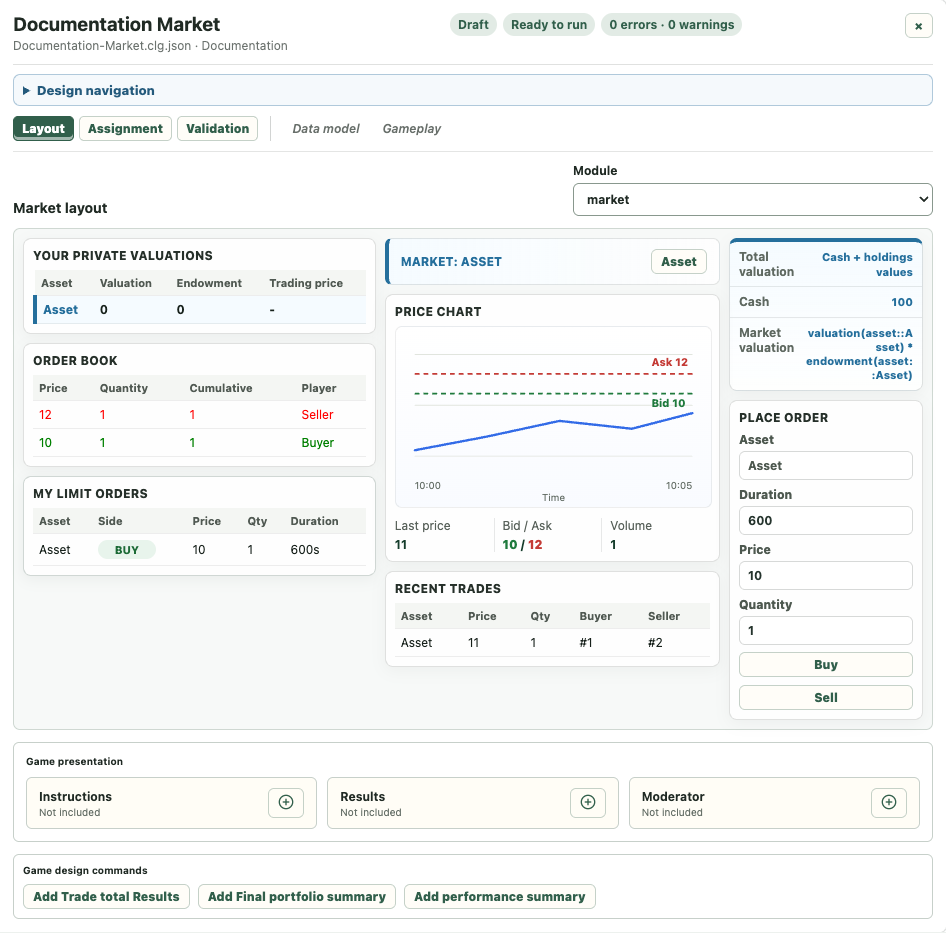946x933 pixels.
Task: Click the Trading price column header
Action: point(306,283)
